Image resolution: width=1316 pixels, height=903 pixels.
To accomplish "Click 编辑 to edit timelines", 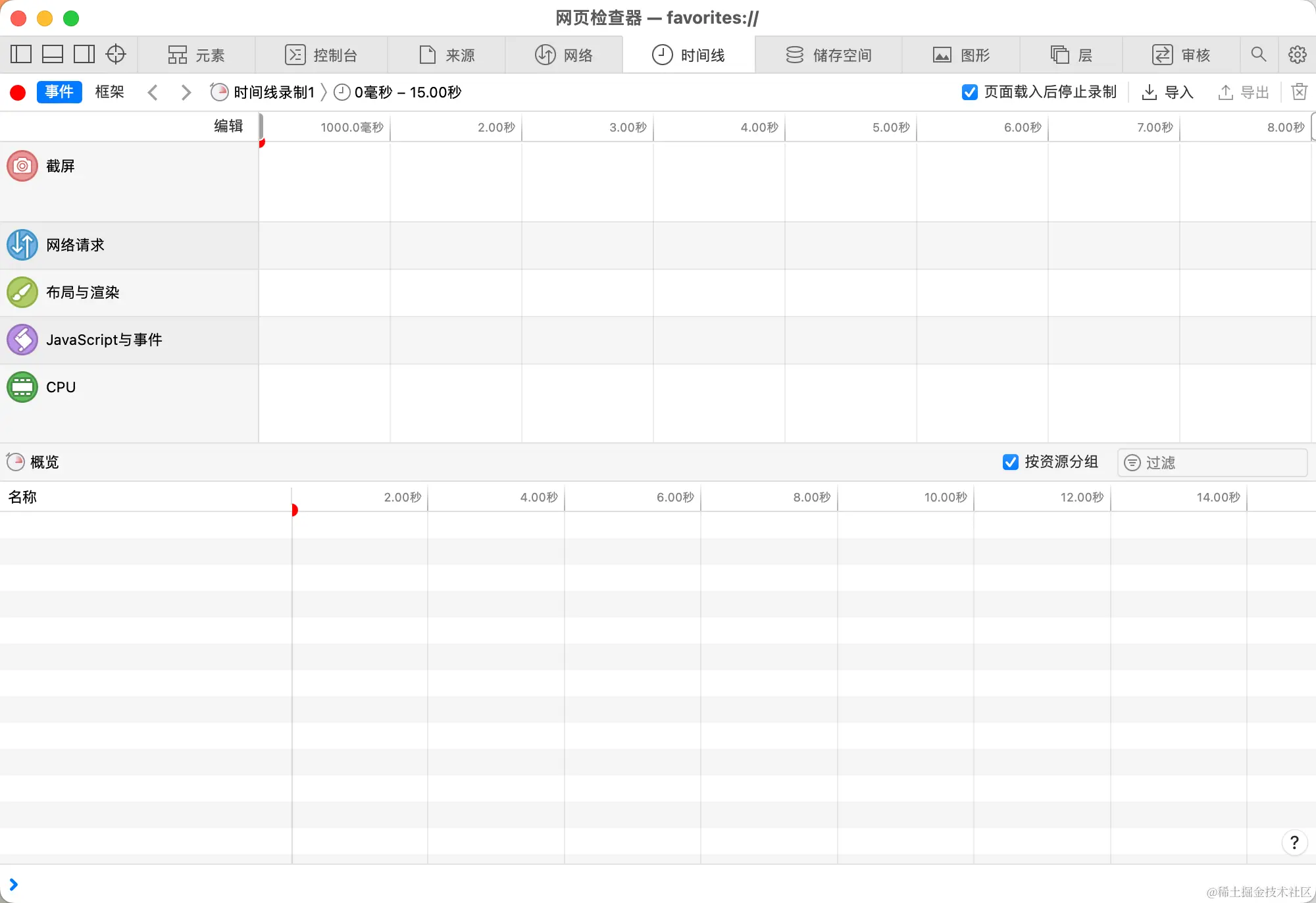I will 228,126.
